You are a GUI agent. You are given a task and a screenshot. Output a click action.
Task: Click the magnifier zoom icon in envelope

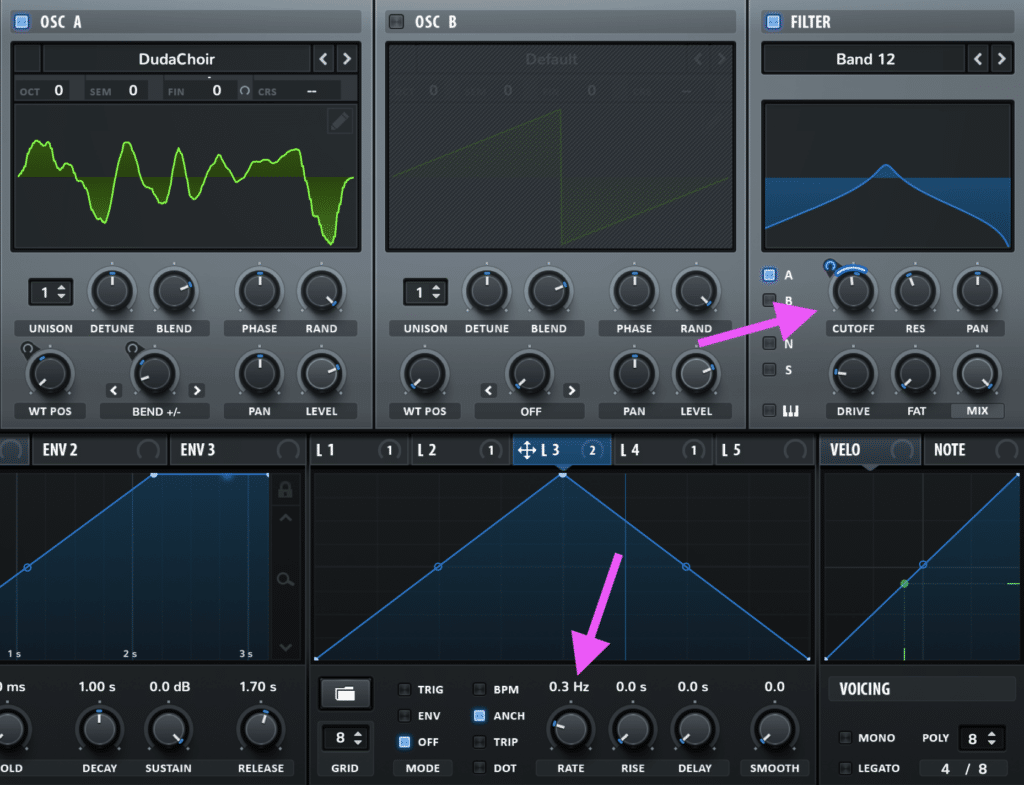286,579
